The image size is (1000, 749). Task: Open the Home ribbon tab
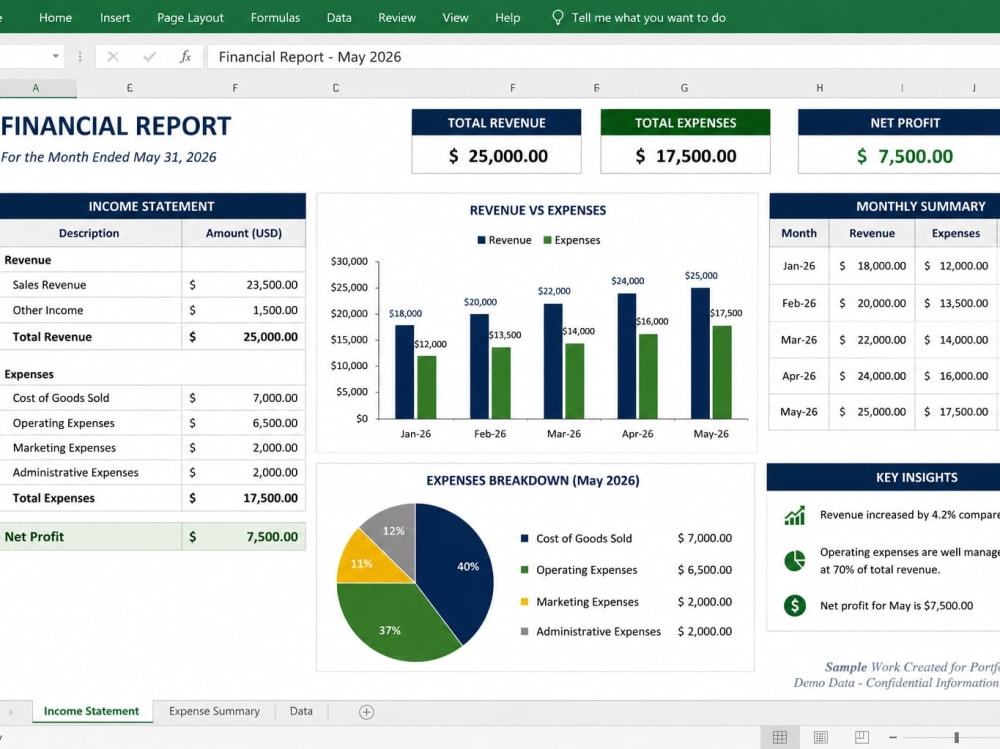tap(55, 18)
